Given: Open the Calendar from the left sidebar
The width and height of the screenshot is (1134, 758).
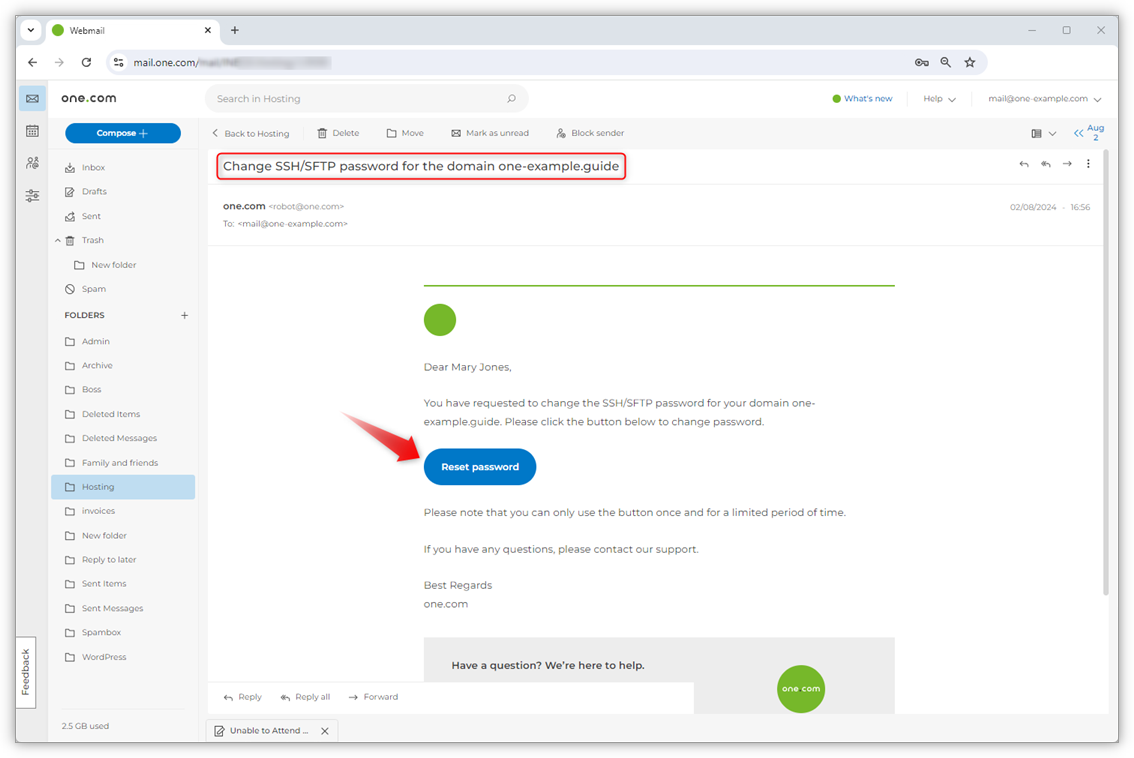Looking at the screenshot, I should point(32,130).
